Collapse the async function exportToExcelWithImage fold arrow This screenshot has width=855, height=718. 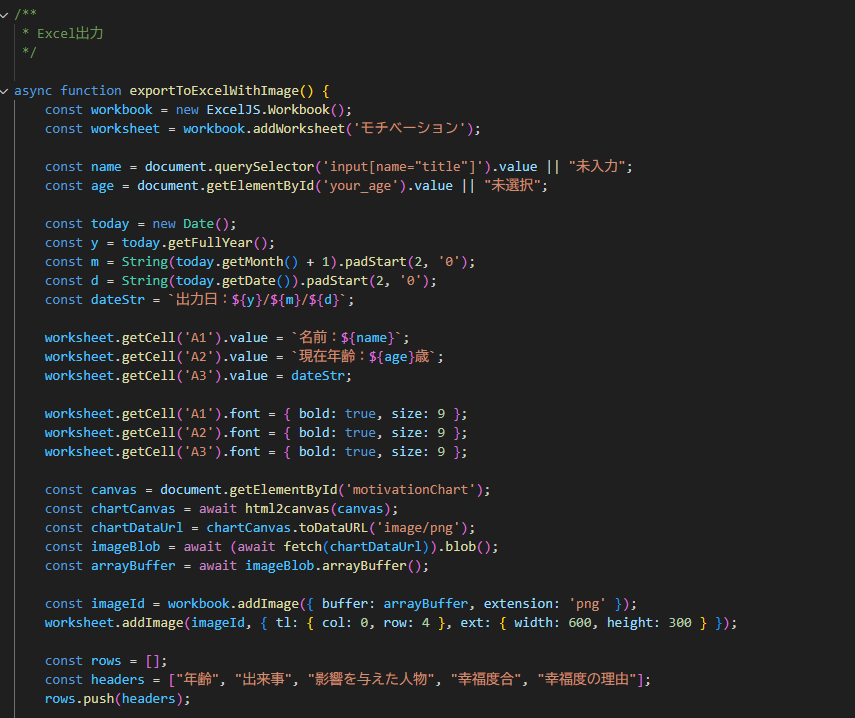(x=5, y=91)
